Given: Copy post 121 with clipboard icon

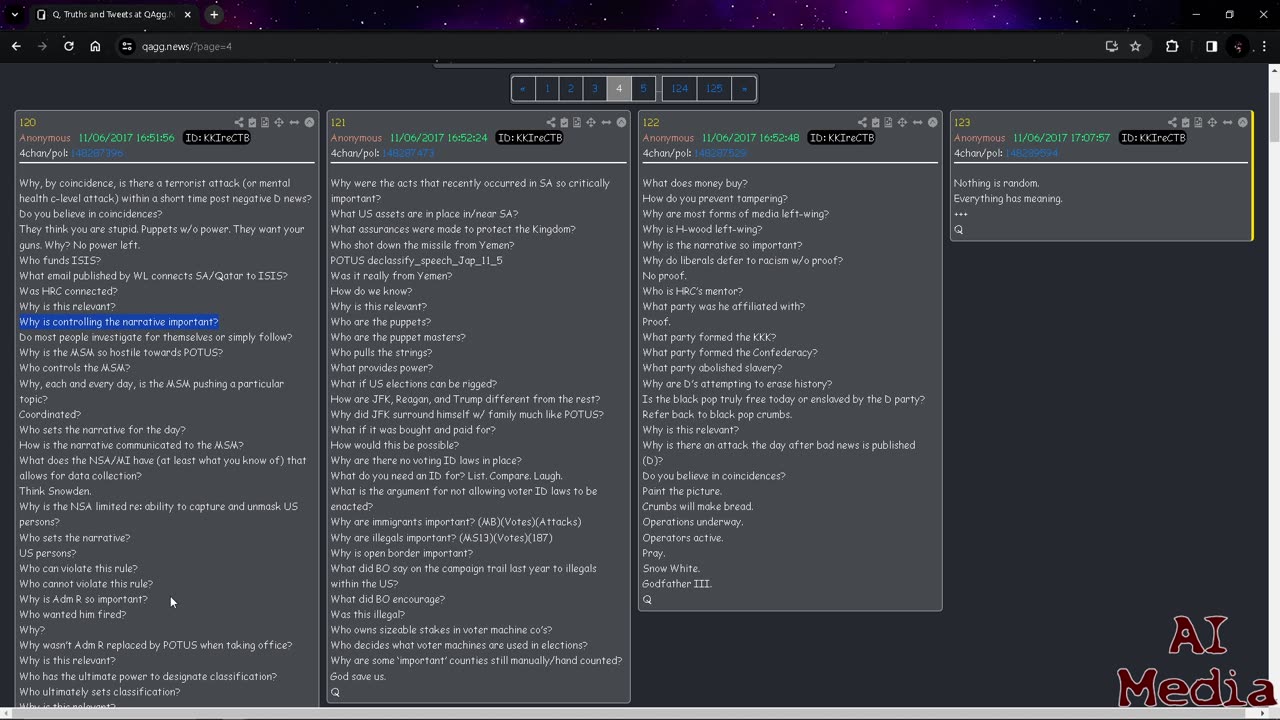Looking at the screenshot, I should pyautogui.click(x=564, y=122).
